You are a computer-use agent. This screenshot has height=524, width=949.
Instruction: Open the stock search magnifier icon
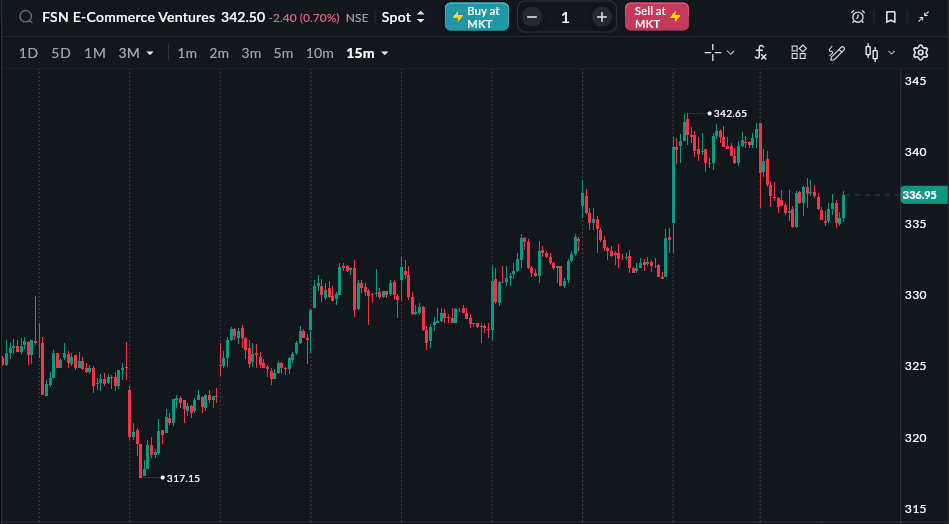point(25,17)
